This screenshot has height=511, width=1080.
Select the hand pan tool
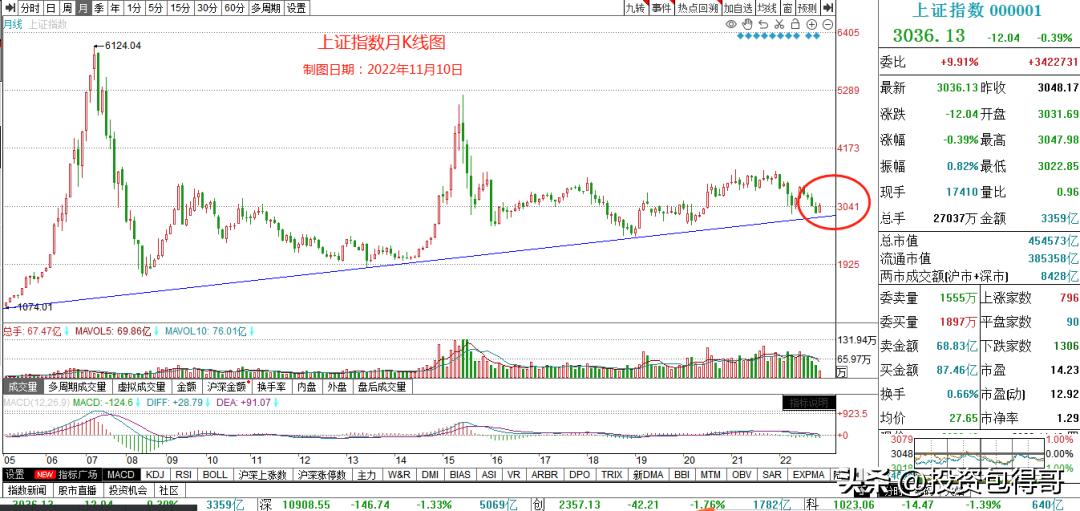click(x=746, y=23)
